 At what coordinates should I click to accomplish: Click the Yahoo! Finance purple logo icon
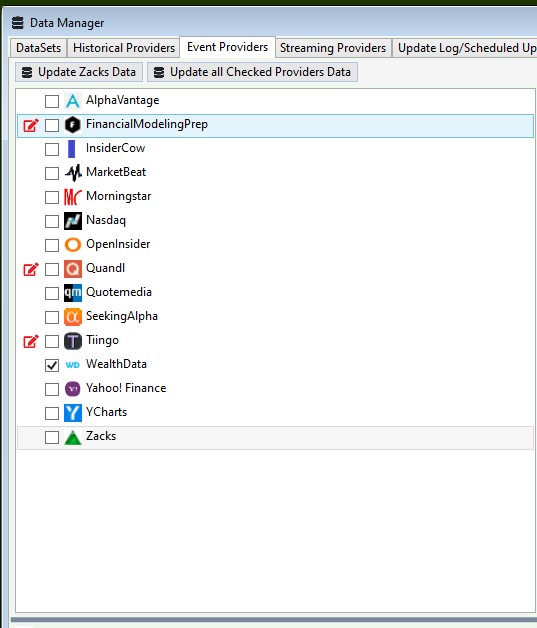pyautogui.click(x=72, y=389)
